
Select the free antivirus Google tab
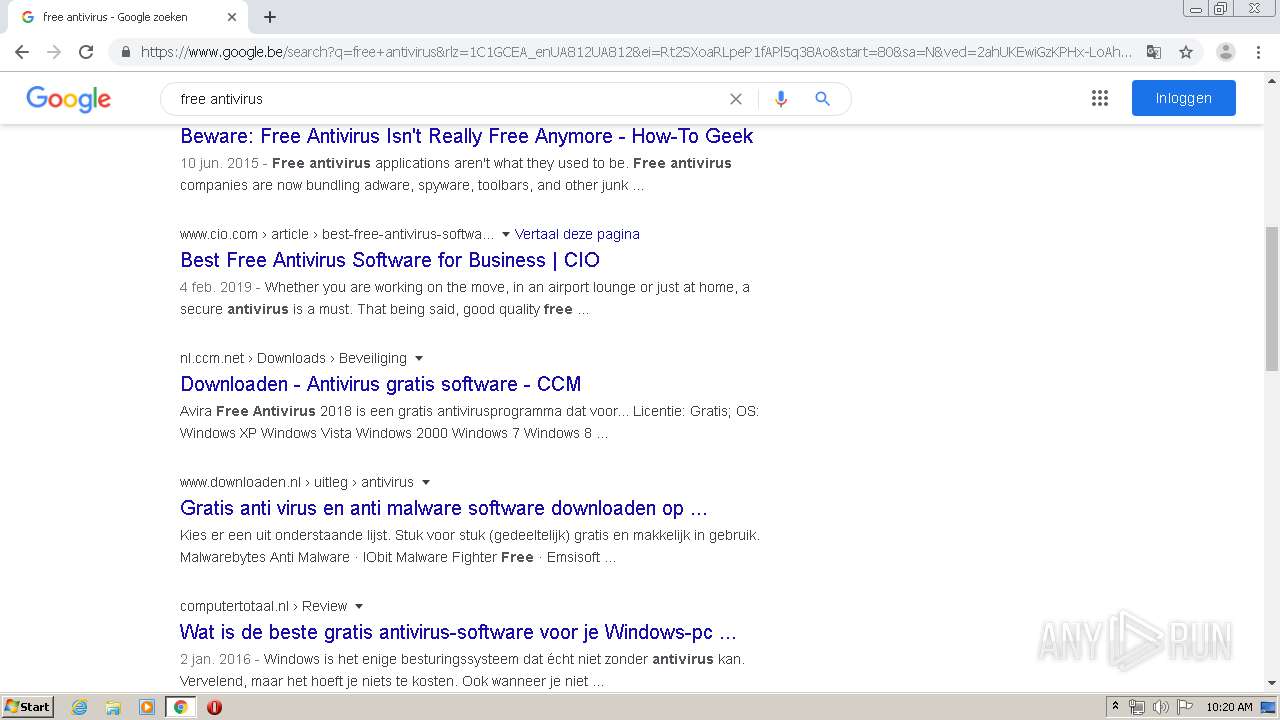click(128, 17)
